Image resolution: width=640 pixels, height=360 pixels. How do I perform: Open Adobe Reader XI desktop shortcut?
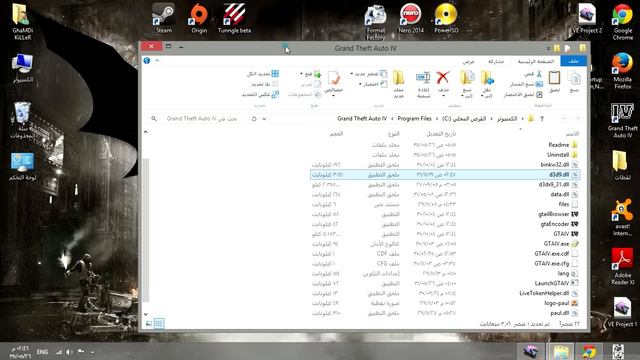coord(622,267)
